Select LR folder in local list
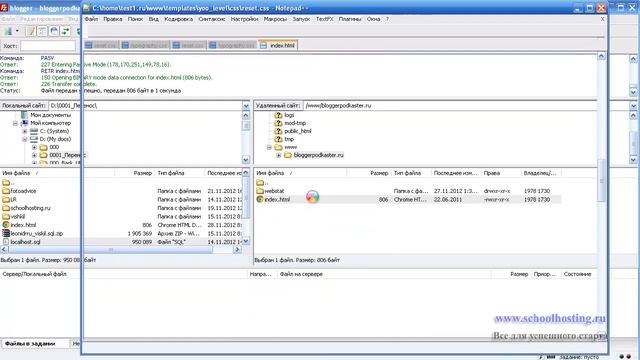640x360 pixels. (13, 200)
